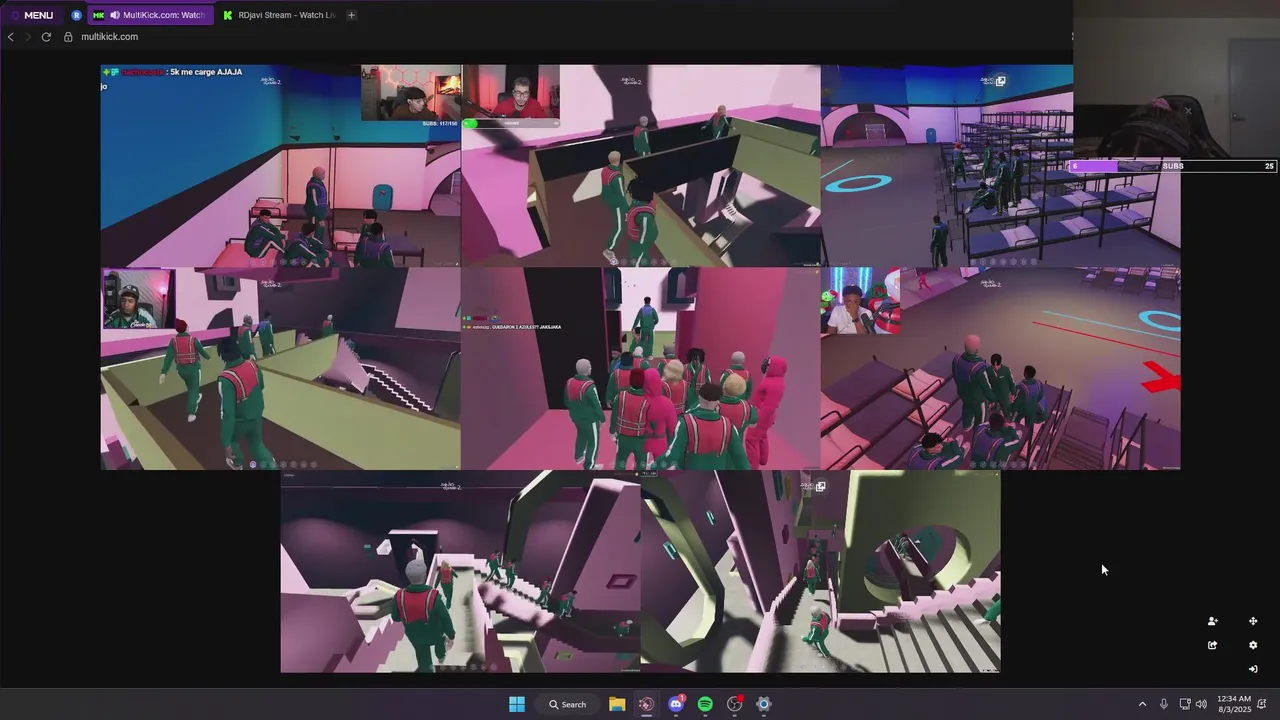Open a new browser tab
The image size is (1280, 720).
coord(351,15)
